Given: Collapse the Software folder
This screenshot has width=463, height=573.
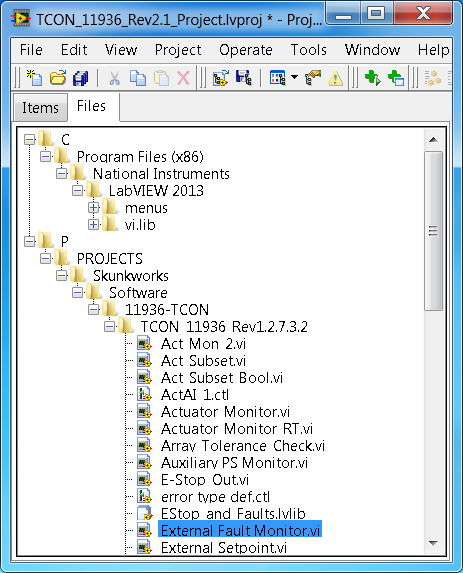Looking at the screenshot, I should (x=77, y=292).
